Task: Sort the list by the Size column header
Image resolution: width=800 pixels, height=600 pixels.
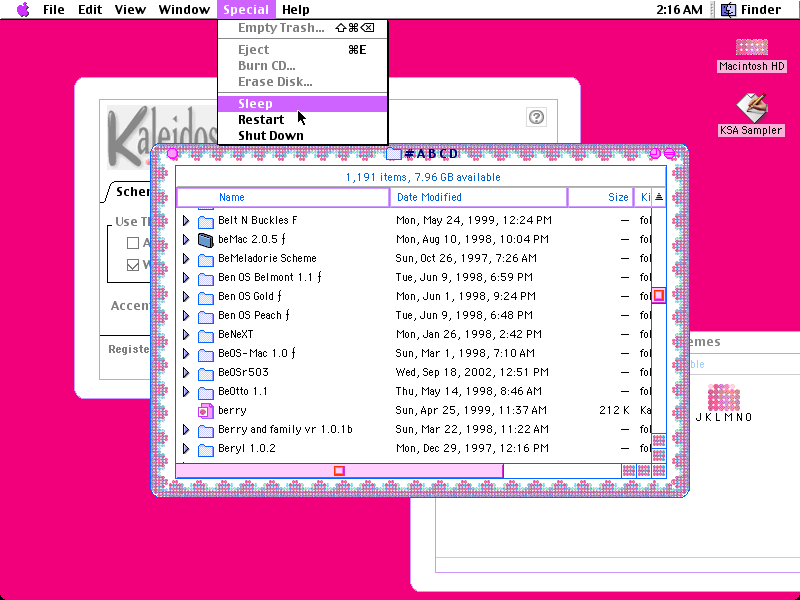Action: [x=601, y=197]
